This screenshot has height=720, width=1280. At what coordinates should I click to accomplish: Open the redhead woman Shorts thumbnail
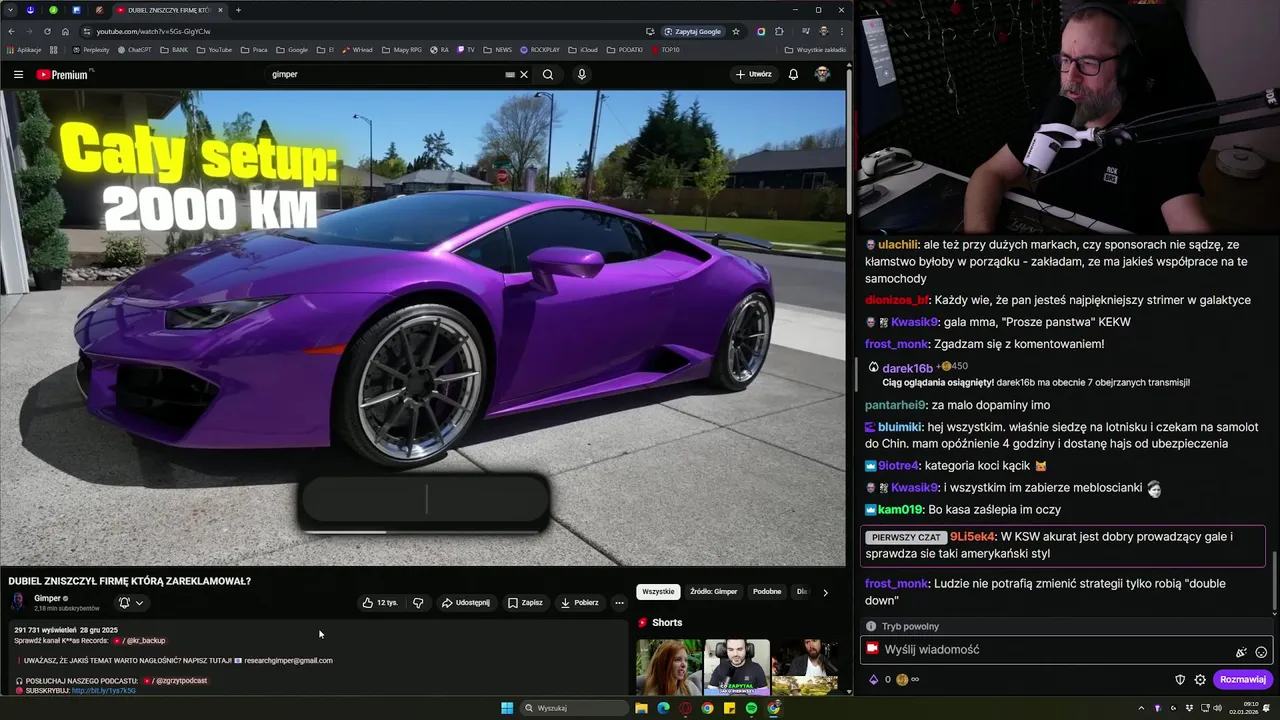coord(669,667)
